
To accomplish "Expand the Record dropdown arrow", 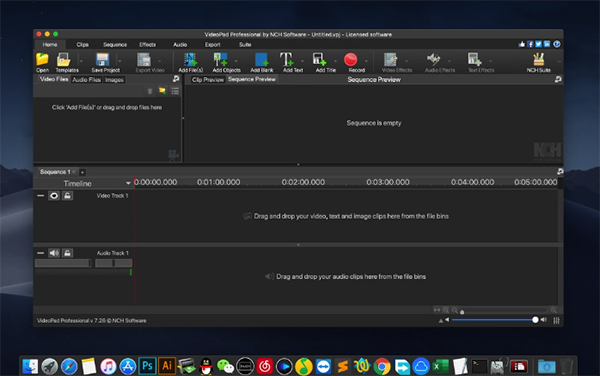I will point(366,61).
